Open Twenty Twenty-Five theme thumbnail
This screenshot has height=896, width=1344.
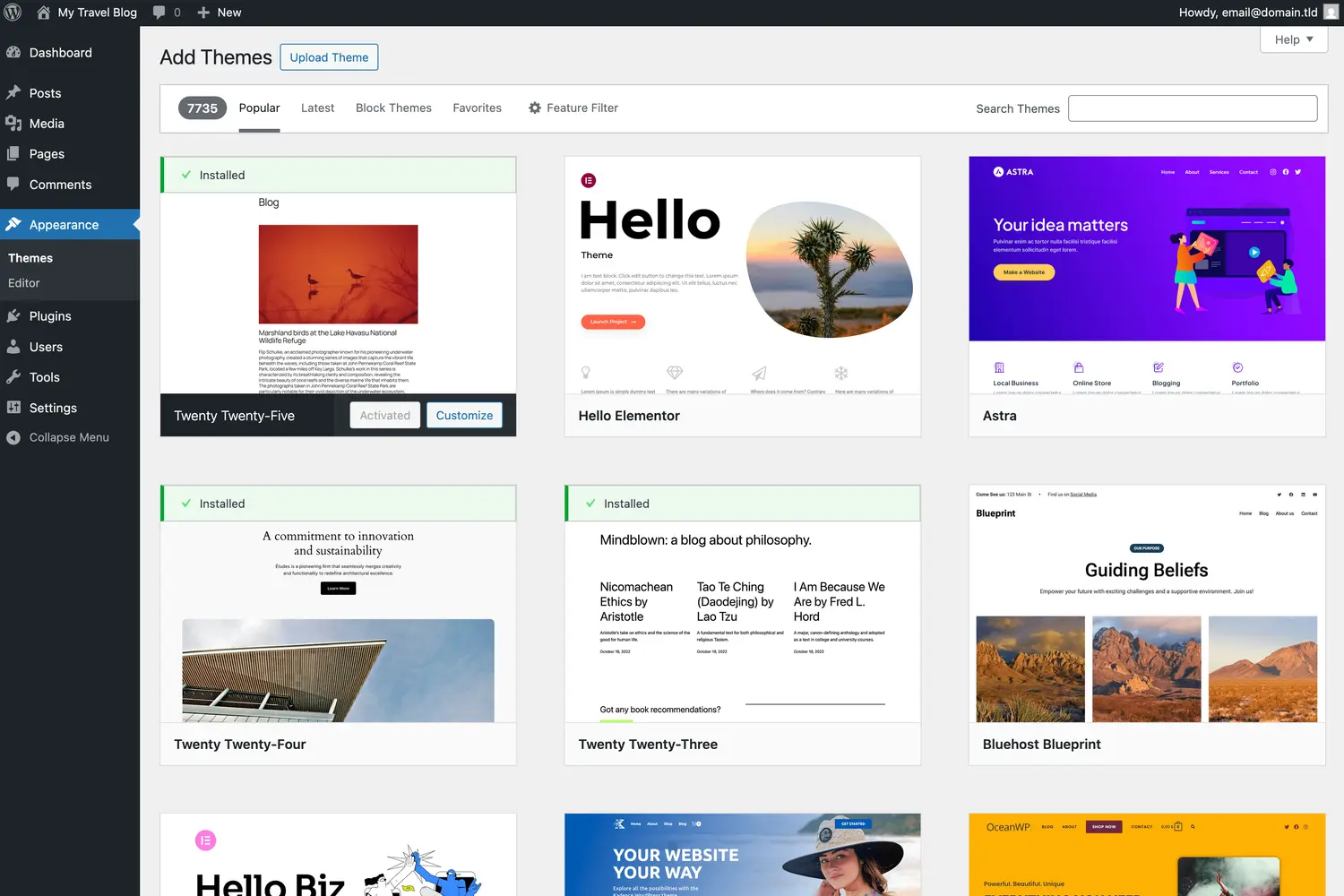point(339,293)
